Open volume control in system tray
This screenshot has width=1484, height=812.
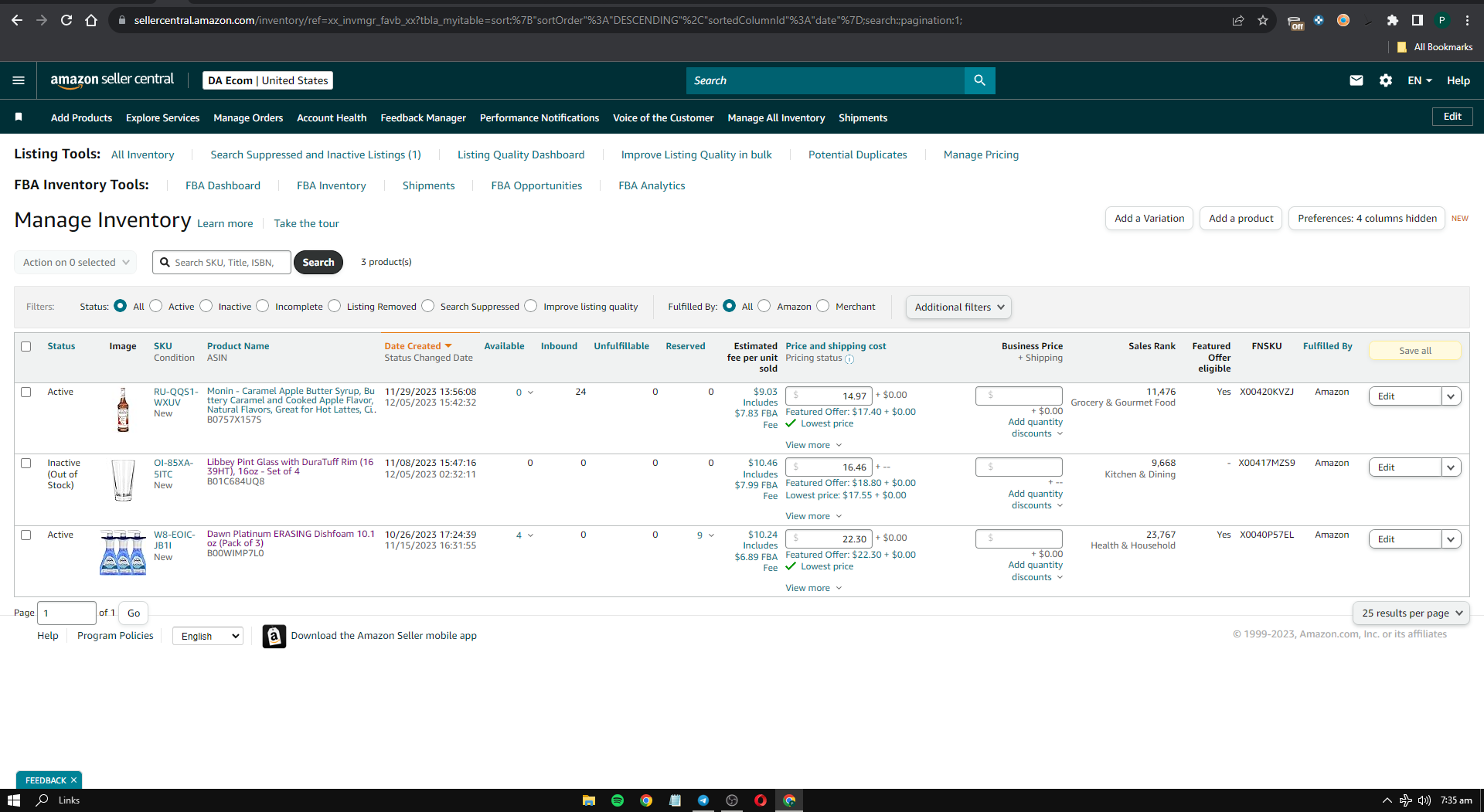click(x=1424, y=800)
